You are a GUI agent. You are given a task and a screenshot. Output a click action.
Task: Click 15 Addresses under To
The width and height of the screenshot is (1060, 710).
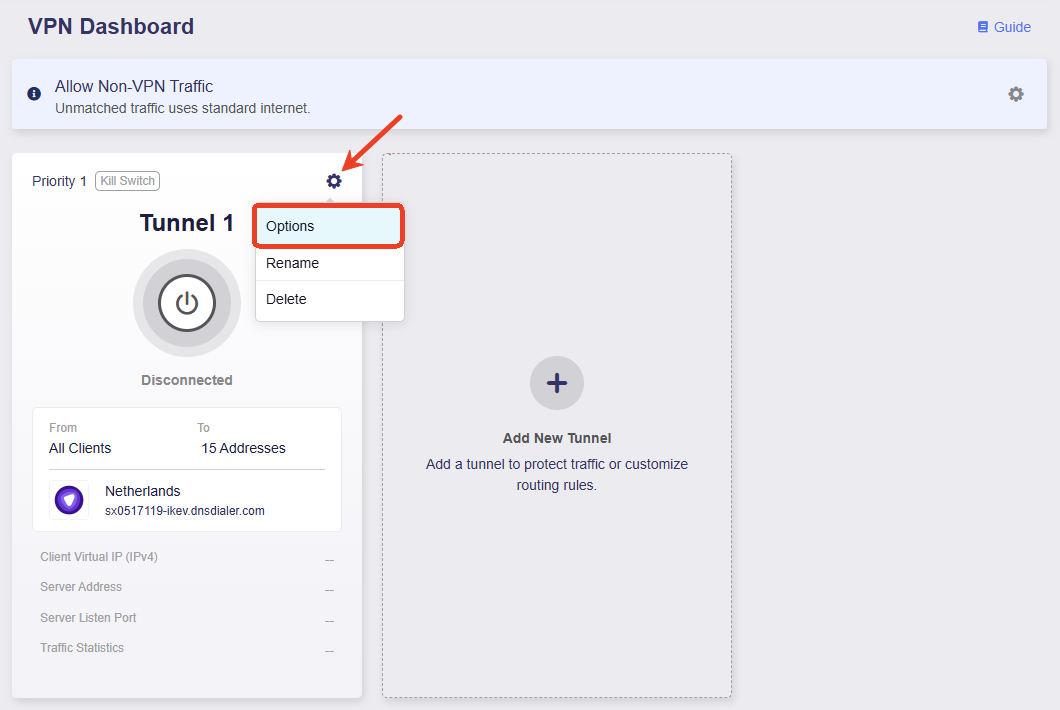[243, 448]
